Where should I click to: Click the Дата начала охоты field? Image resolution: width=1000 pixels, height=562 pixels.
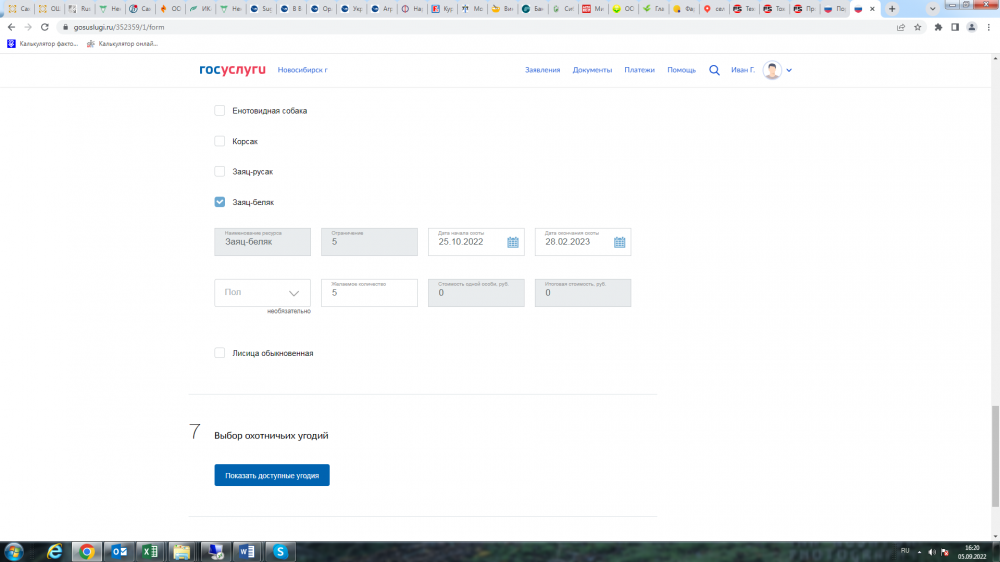tap(476, 242)
